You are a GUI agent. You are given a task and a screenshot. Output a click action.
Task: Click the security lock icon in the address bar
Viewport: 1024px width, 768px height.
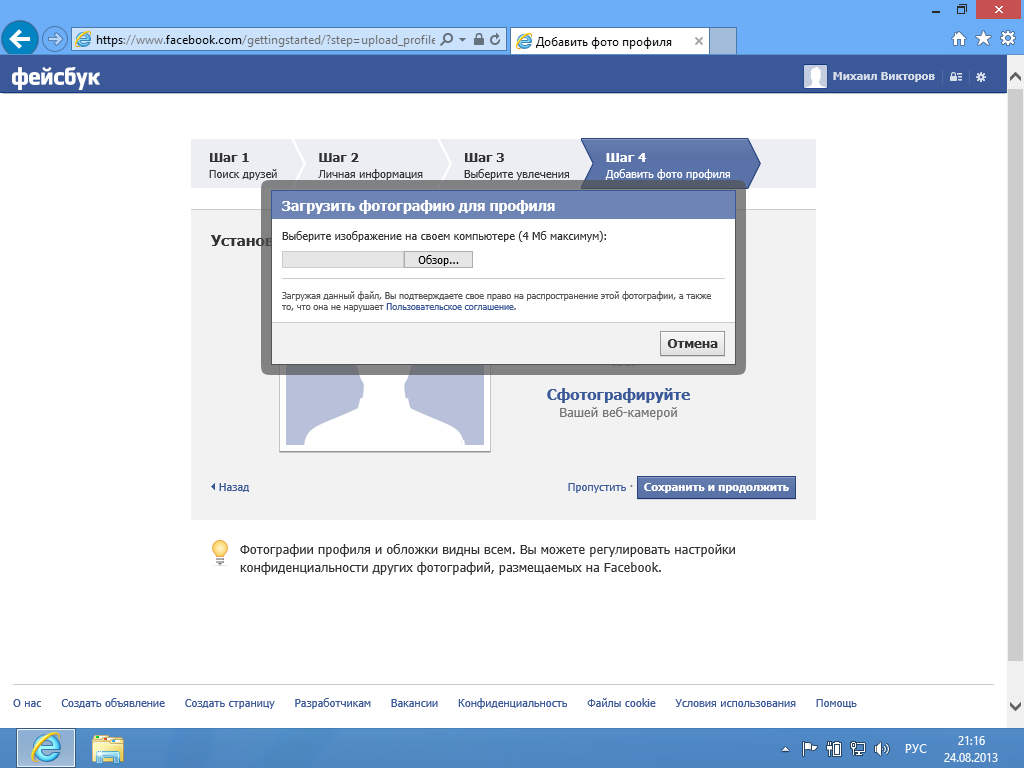pyautogui.click(x=479, y=40)
